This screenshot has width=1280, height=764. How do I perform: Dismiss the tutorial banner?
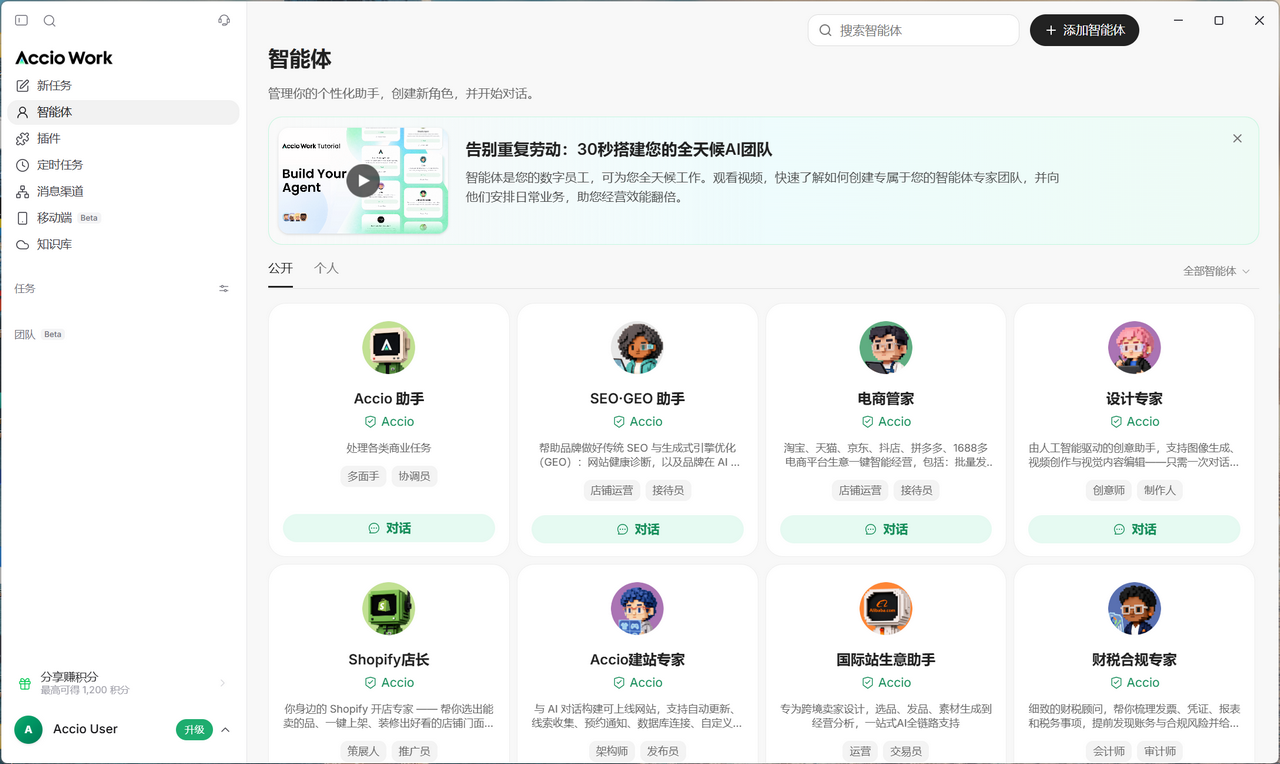coord(1237,139)
